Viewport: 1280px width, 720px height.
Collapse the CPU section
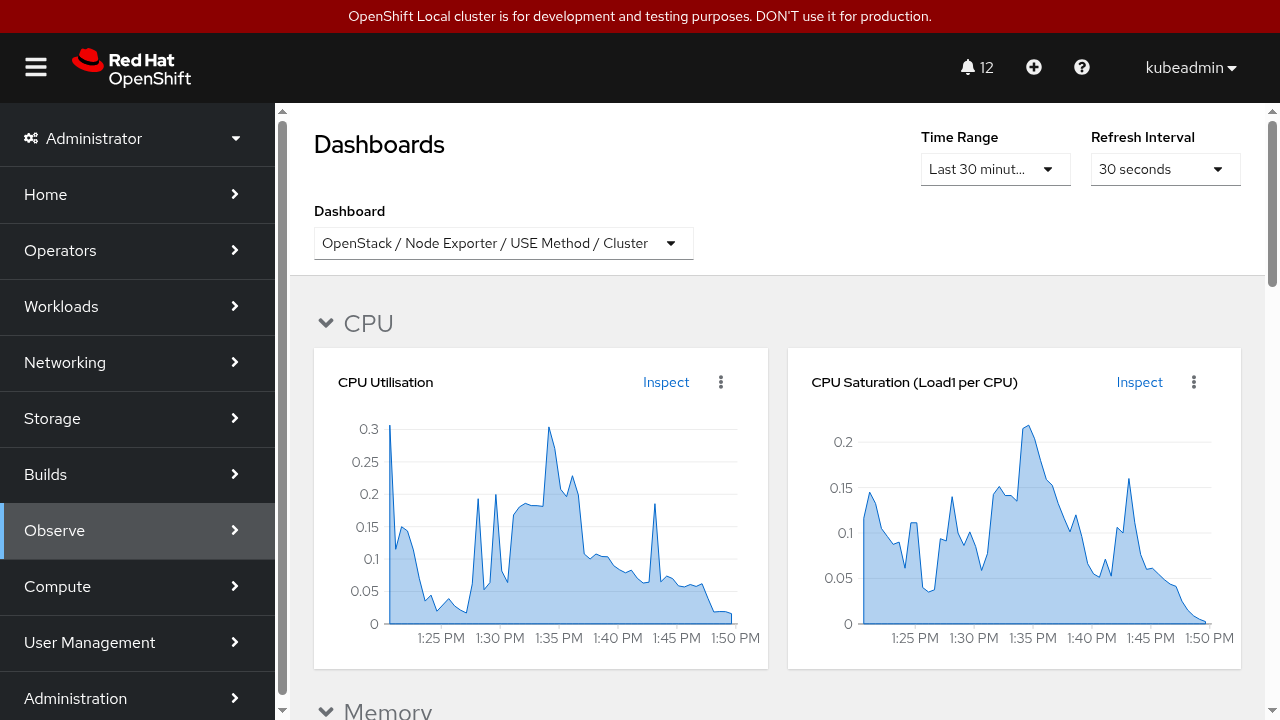click(x=325, y=323)
